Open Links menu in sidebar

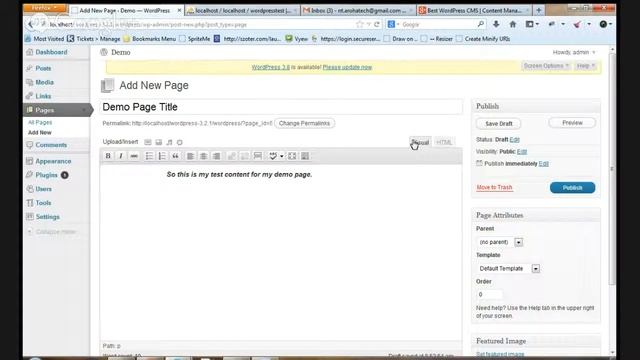click(43, 96)
